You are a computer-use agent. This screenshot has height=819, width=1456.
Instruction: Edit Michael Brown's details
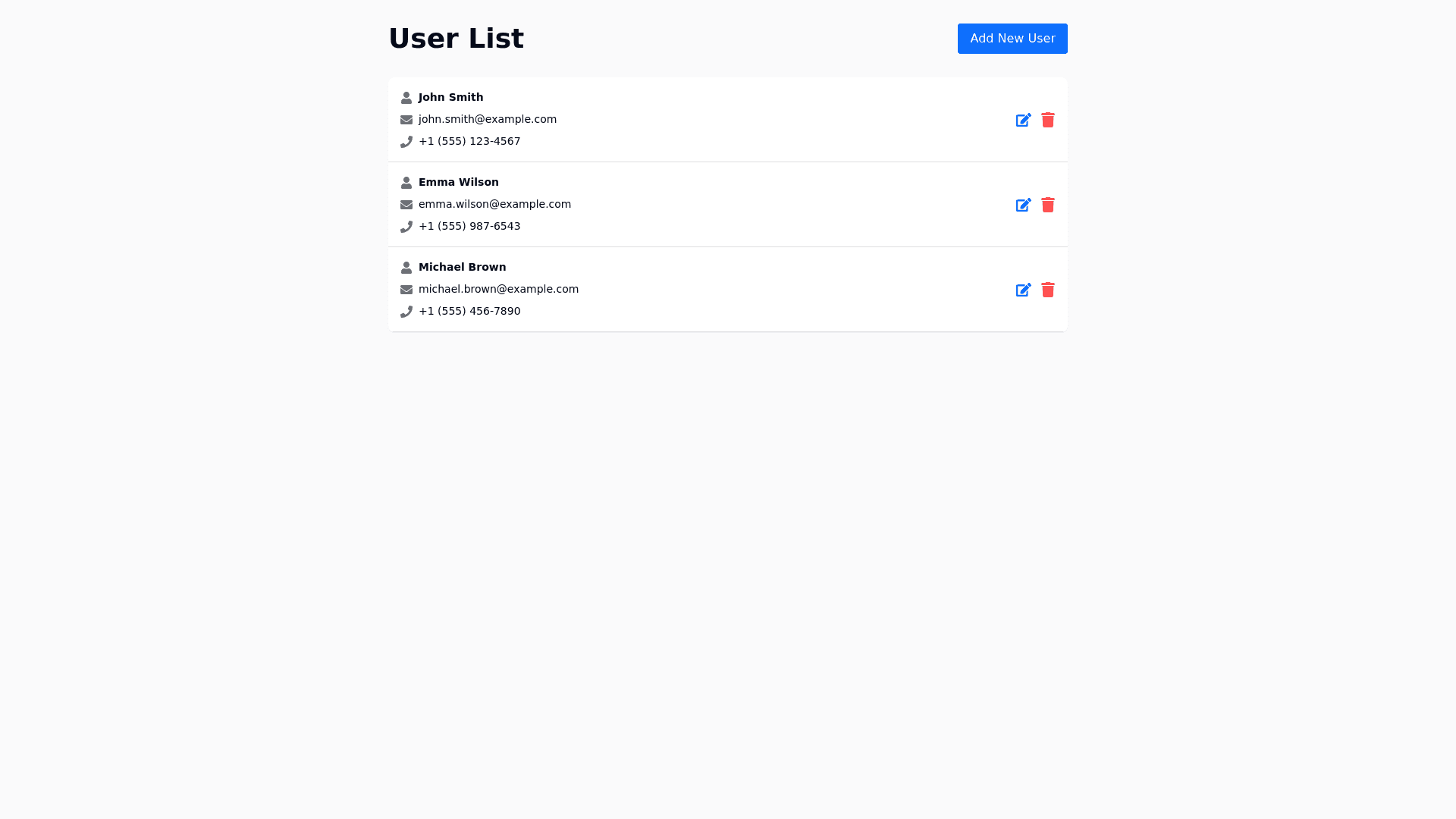[1023, 290]
